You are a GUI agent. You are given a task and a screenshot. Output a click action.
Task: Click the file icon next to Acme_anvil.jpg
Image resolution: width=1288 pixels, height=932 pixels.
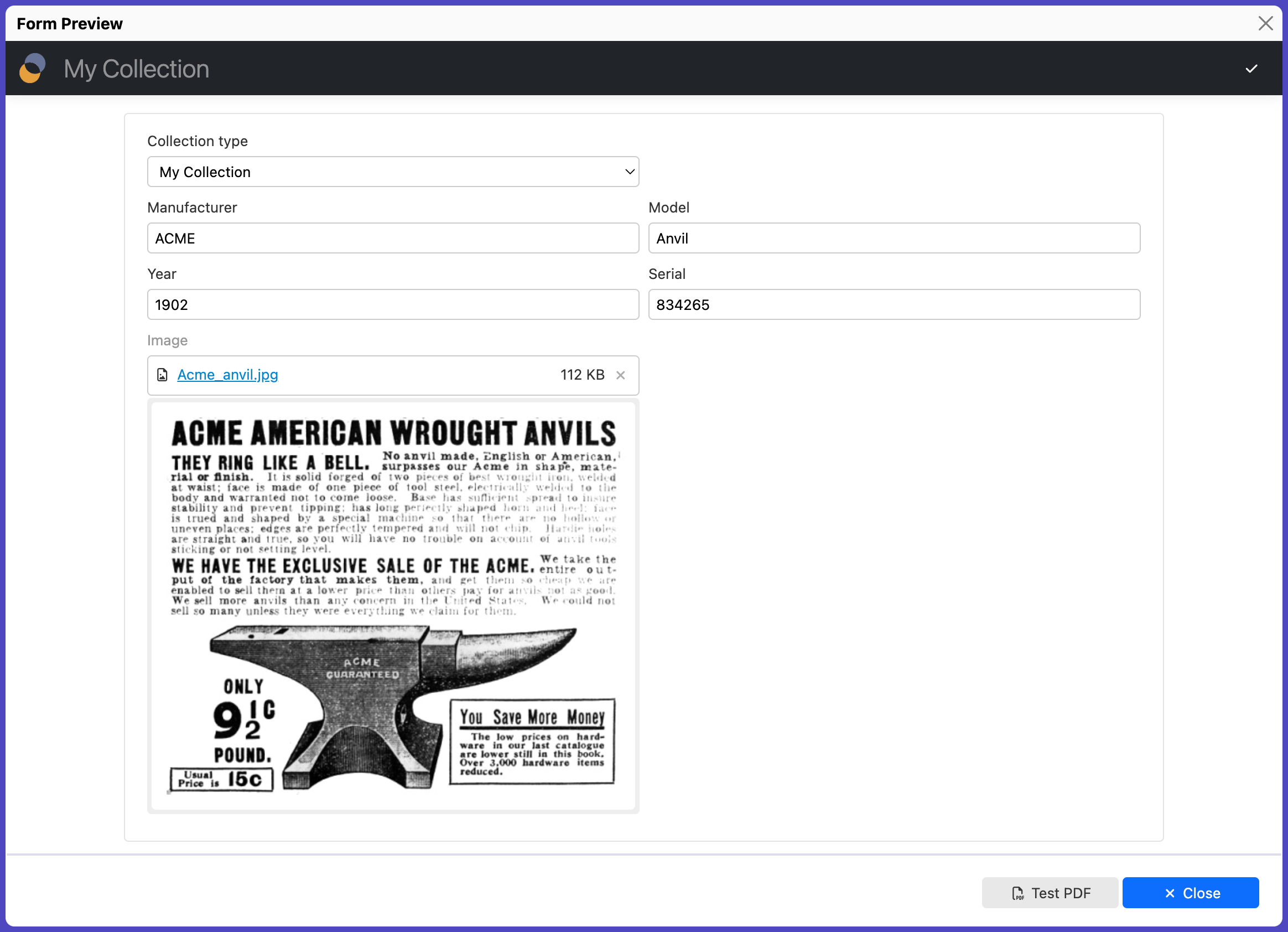pos(163,375)
